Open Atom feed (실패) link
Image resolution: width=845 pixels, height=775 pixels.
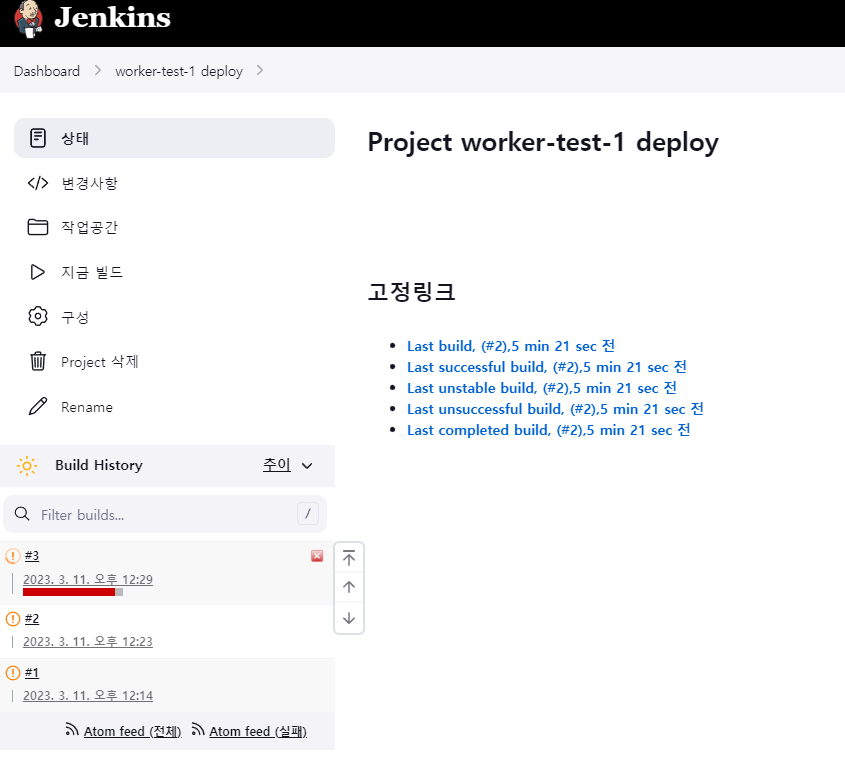(x=258, y=731)
